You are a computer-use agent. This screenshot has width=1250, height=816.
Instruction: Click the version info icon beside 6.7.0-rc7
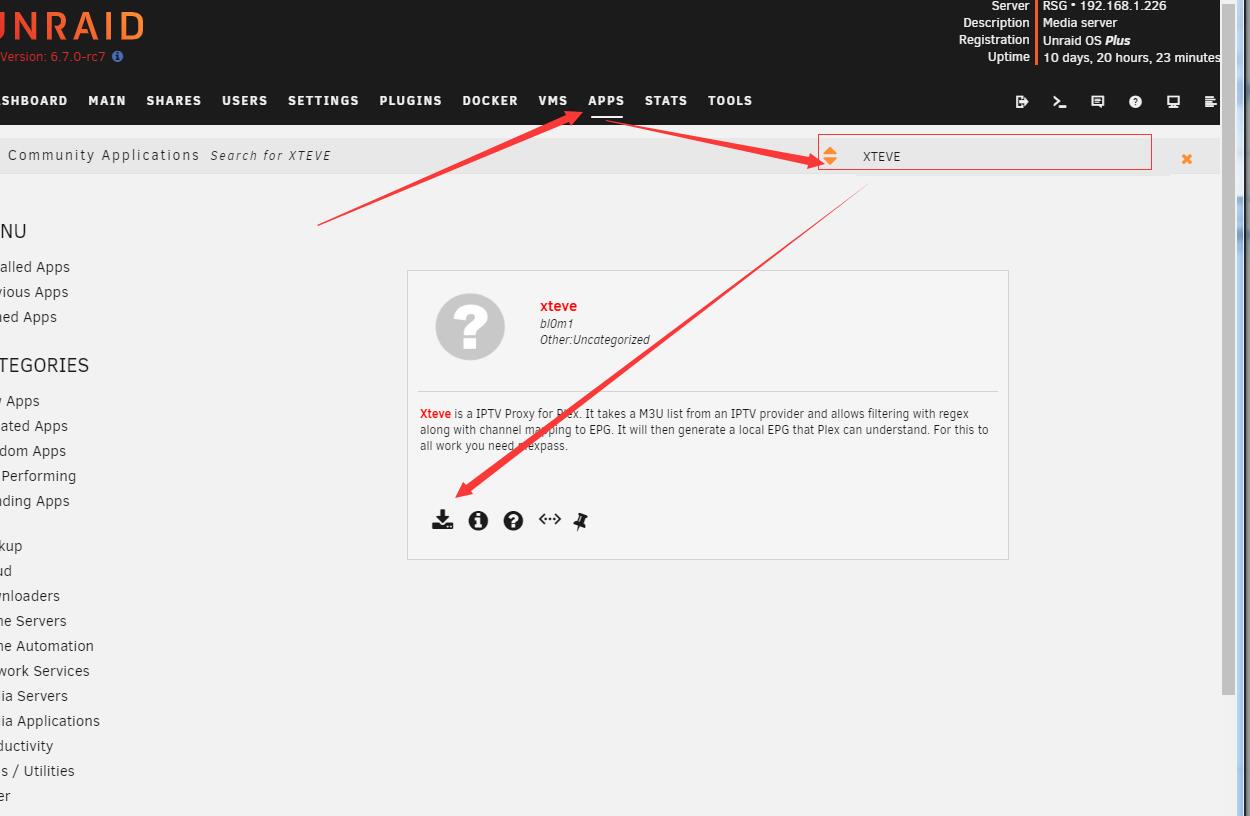click(x=117, y=57)
